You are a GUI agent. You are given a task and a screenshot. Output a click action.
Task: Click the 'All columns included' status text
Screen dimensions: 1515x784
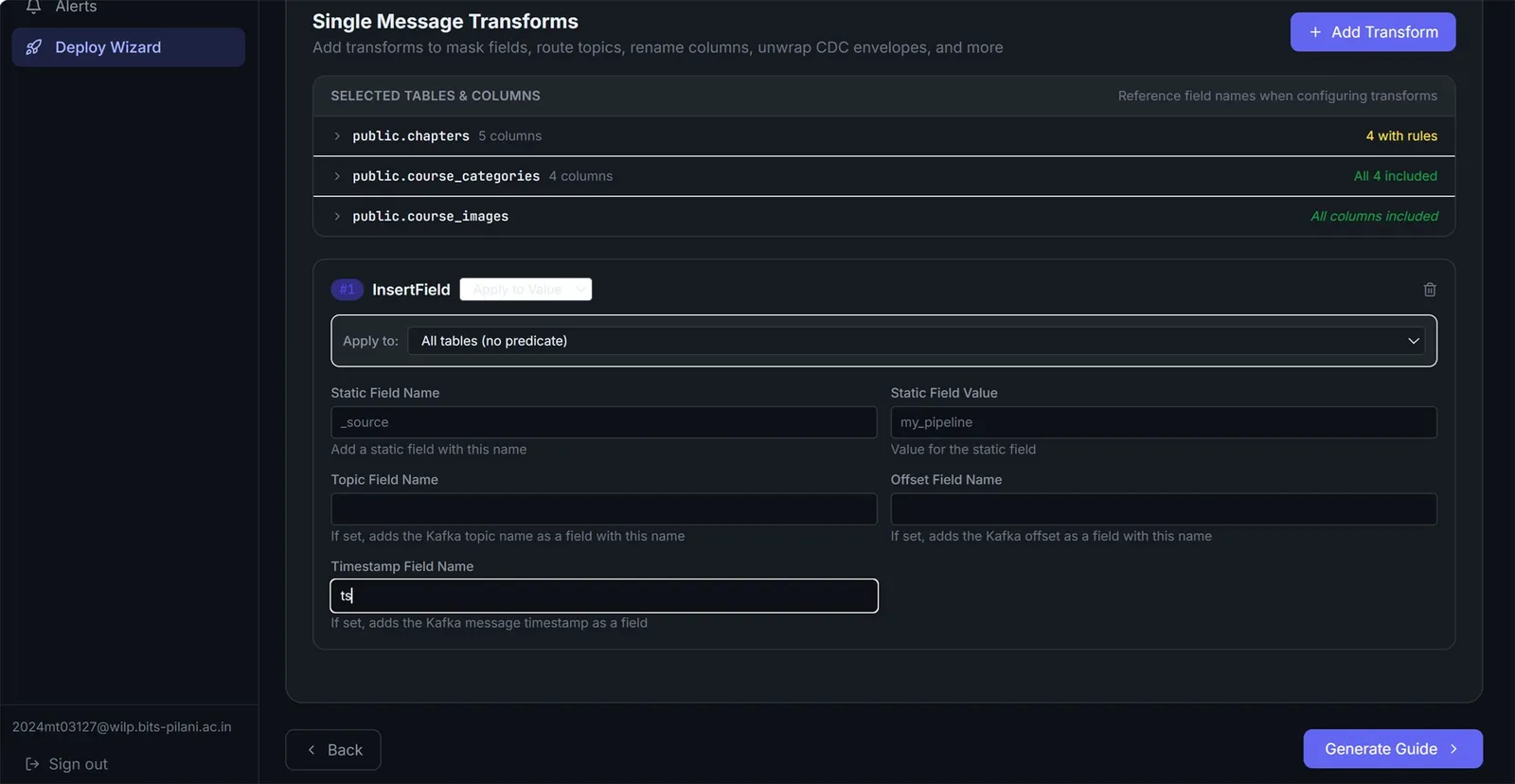pyautogui.click(x=1374, y=217)
